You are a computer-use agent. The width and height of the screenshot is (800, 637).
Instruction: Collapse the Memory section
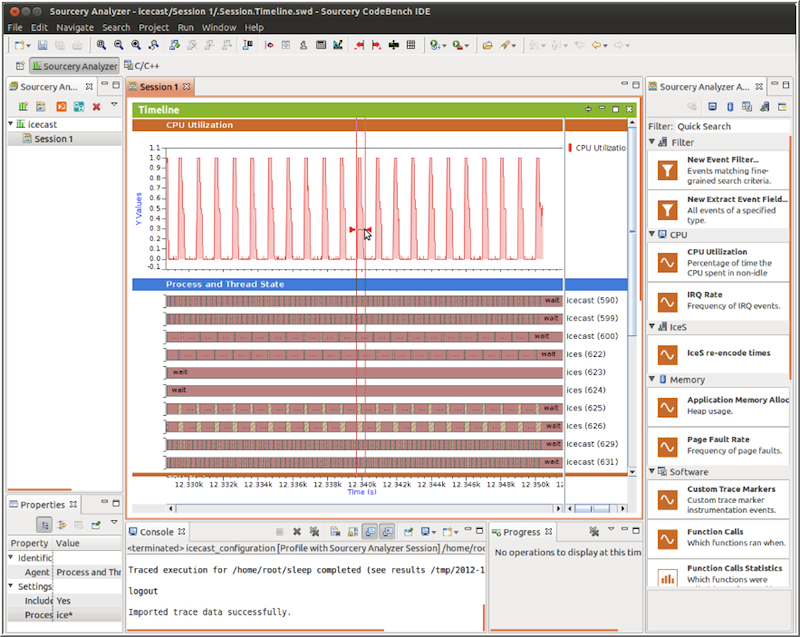tap(652, 379)
